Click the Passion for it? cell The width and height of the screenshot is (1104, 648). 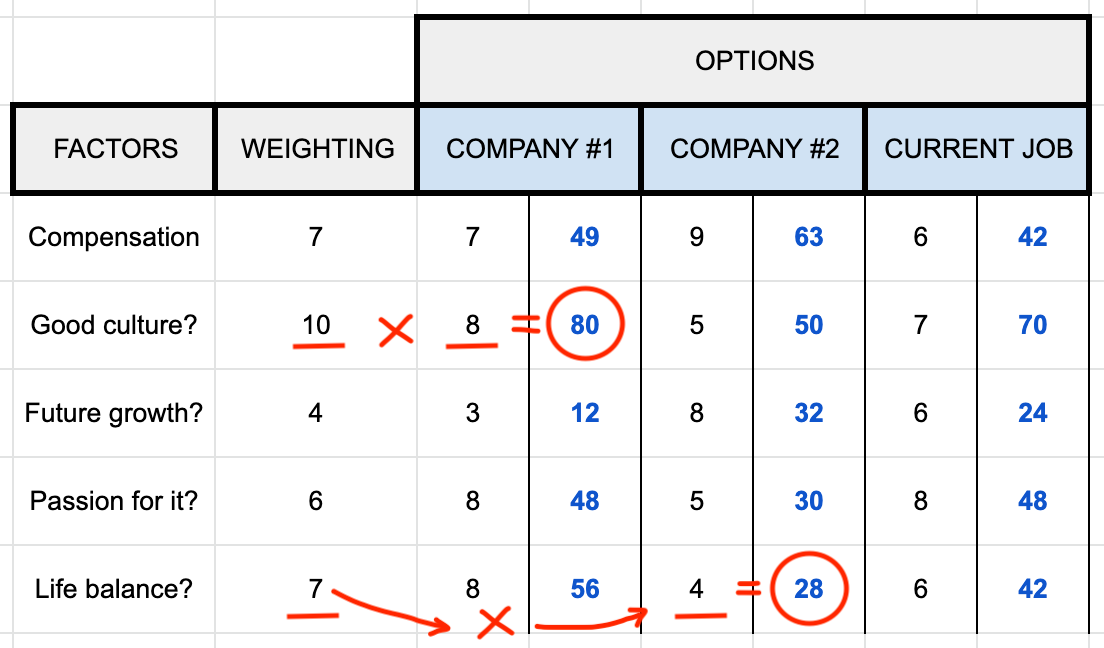(x=114, y=501)
